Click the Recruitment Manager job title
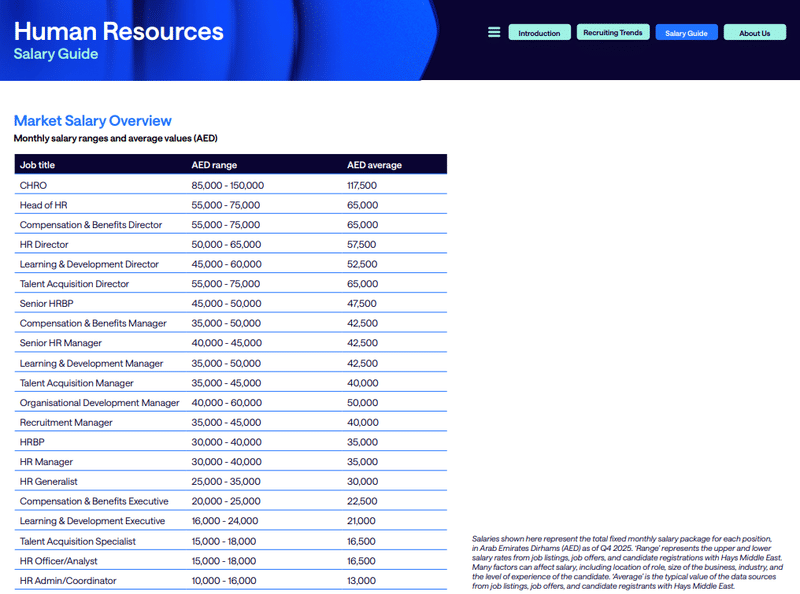The height and width of the screenshot is (594, 800). pos(66,422)
